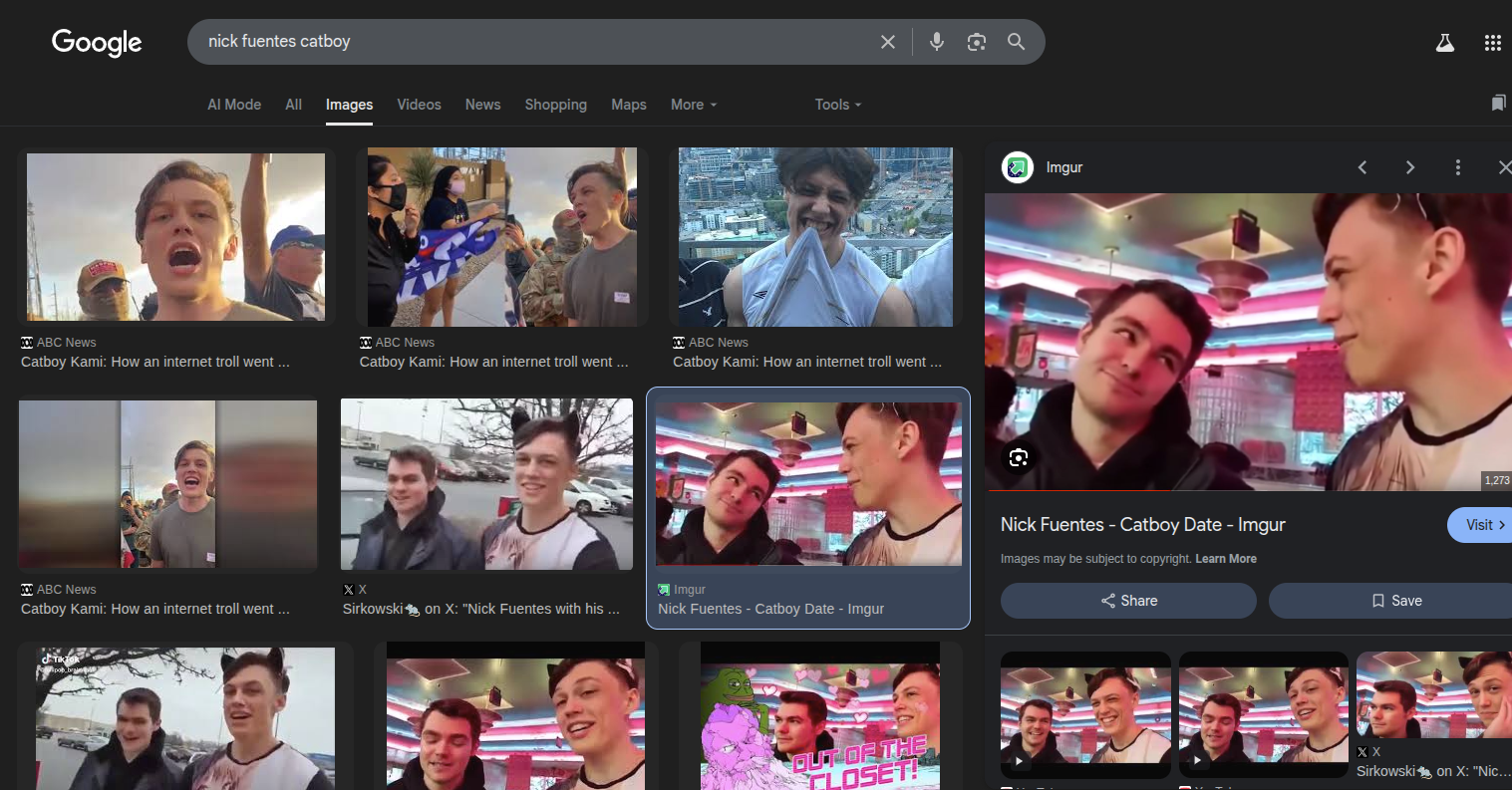This screenshot has width=1512, height=790.
Task: Click 'Sirkowski on X: Nick Fuentes with his' caption
Action: [x=480, y=609]
